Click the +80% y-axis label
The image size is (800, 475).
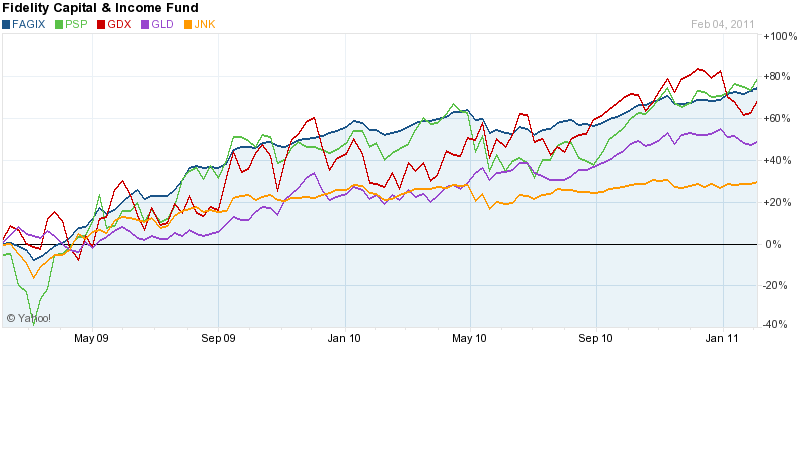click(x=777, y=77)
